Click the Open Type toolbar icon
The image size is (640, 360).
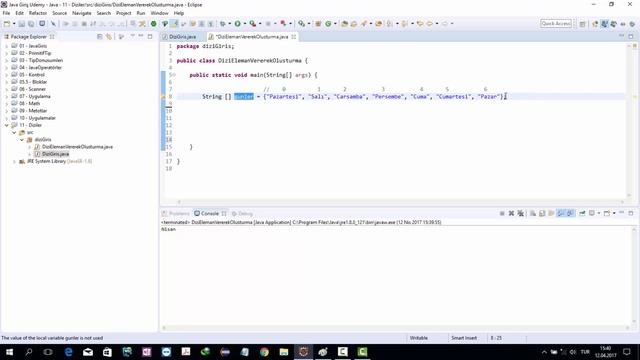click(x=344, y=24)
